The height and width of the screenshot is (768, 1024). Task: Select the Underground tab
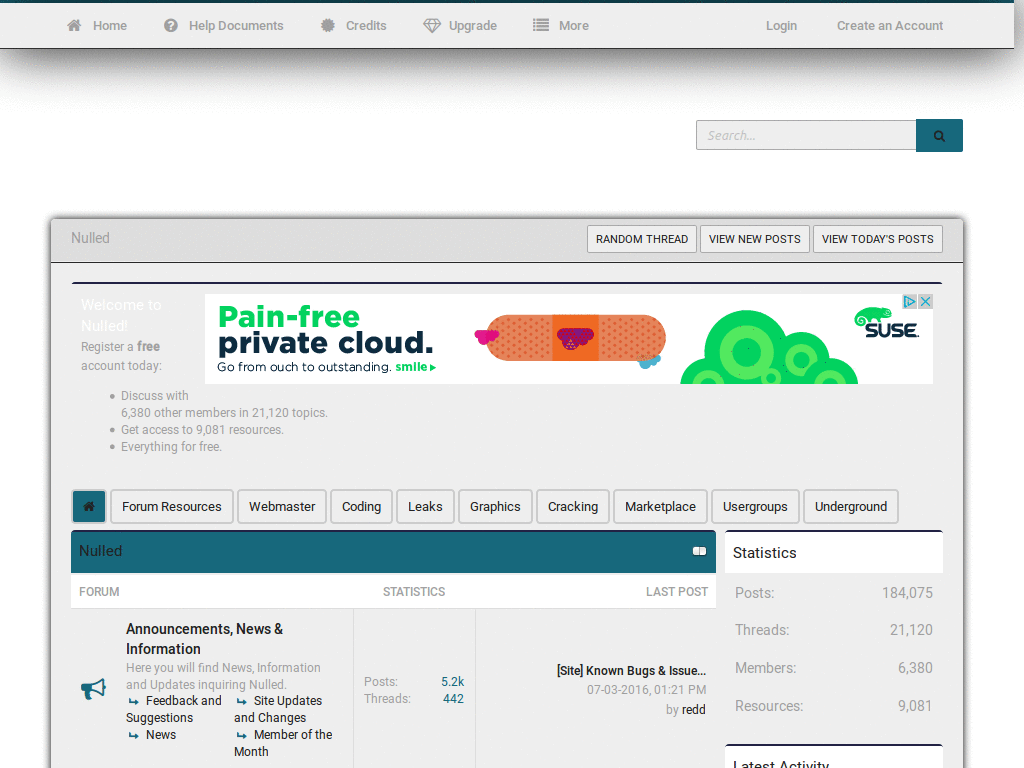click(850, 506)
